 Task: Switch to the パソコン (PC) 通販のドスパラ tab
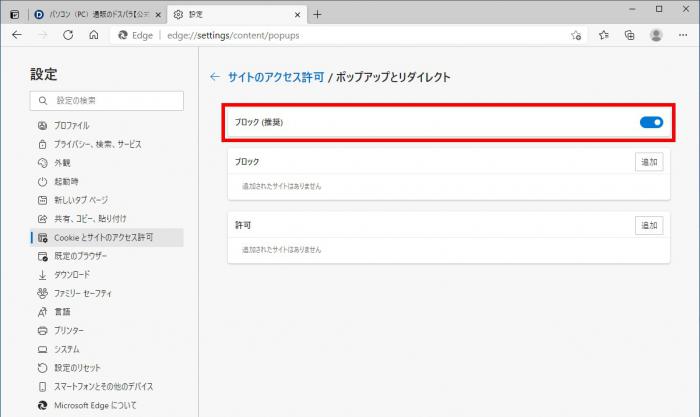coord(97,15)
